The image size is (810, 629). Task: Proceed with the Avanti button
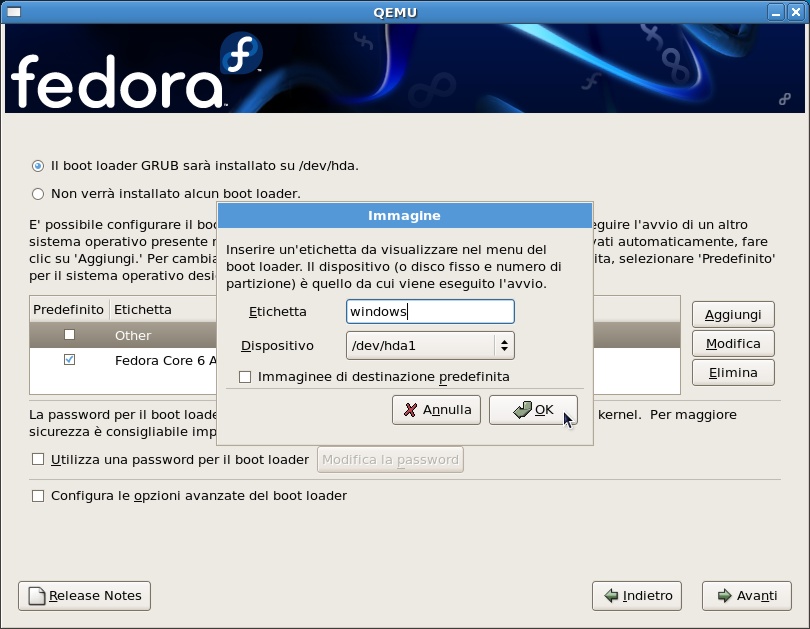(746, 596)
